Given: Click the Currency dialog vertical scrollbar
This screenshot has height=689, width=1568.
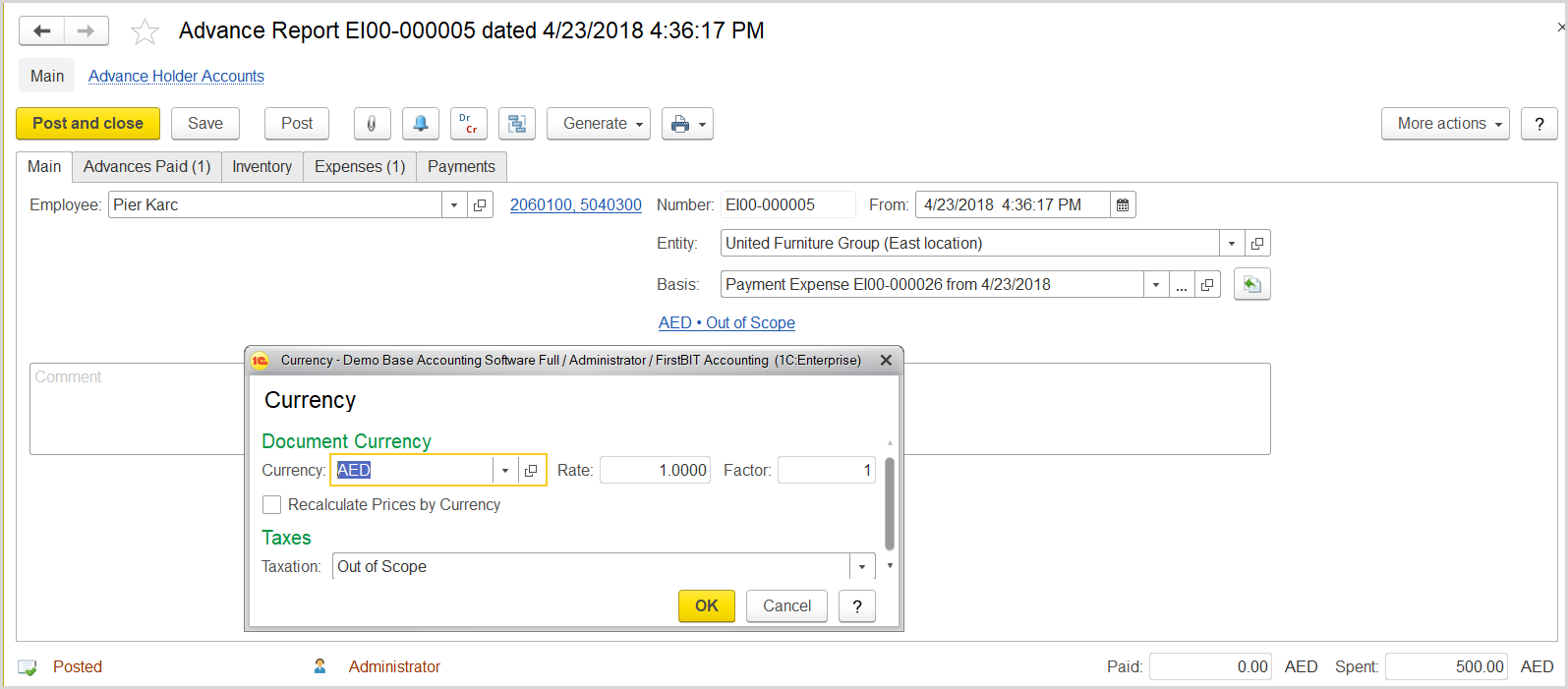Looking at the screenshot, I should (890, 503).
